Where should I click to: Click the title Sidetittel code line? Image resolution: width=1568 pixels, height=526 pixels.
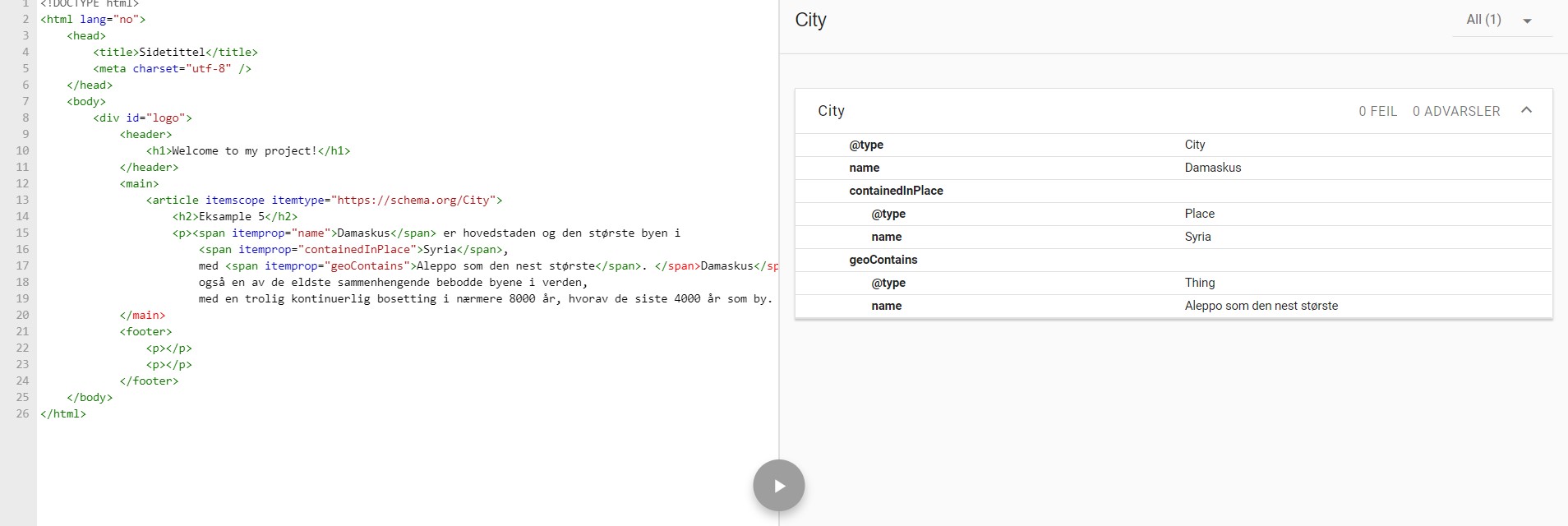pos(175,52)
